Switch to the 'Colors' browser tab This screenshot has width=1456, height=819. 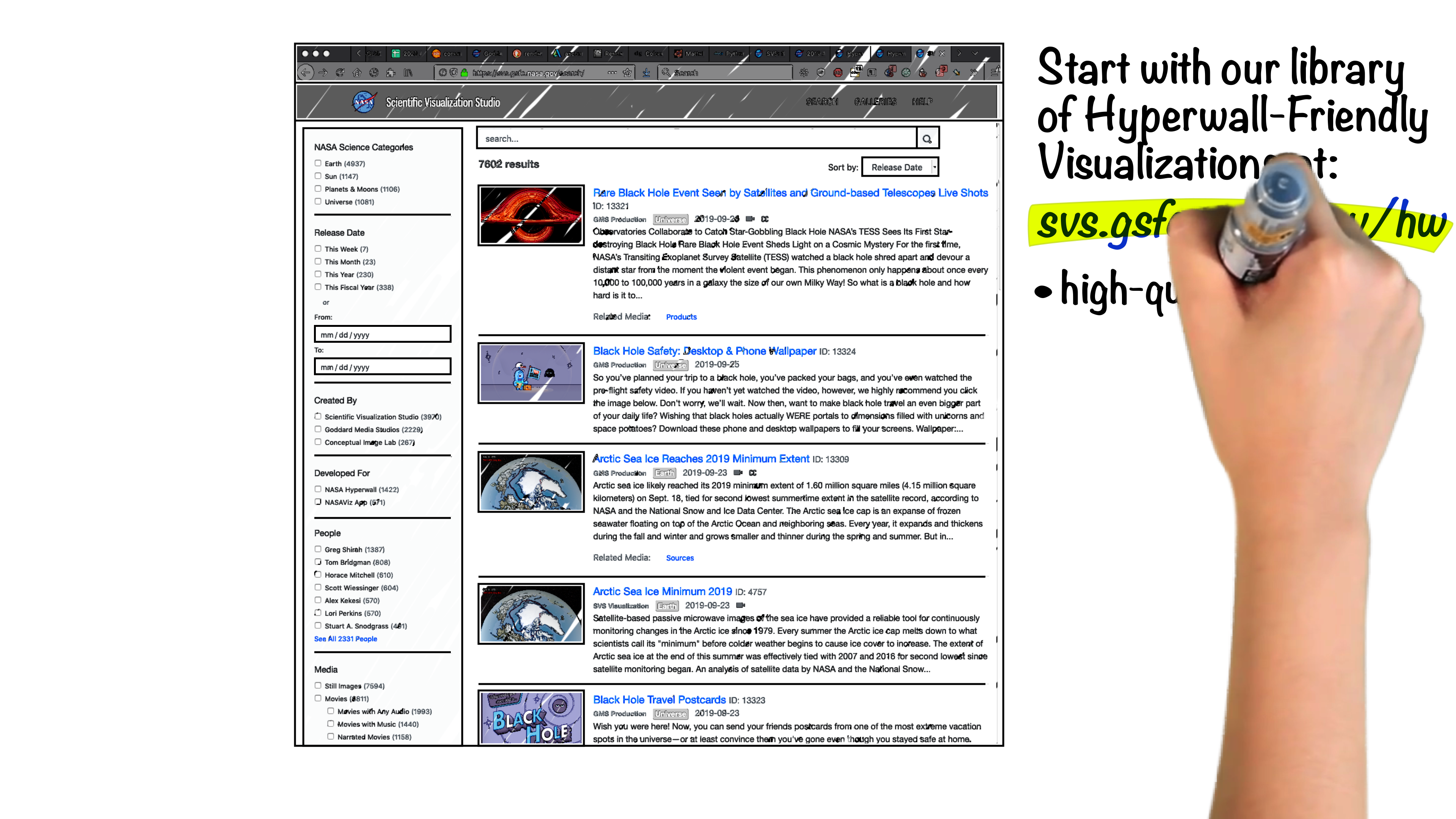click(x=648, y=54)
